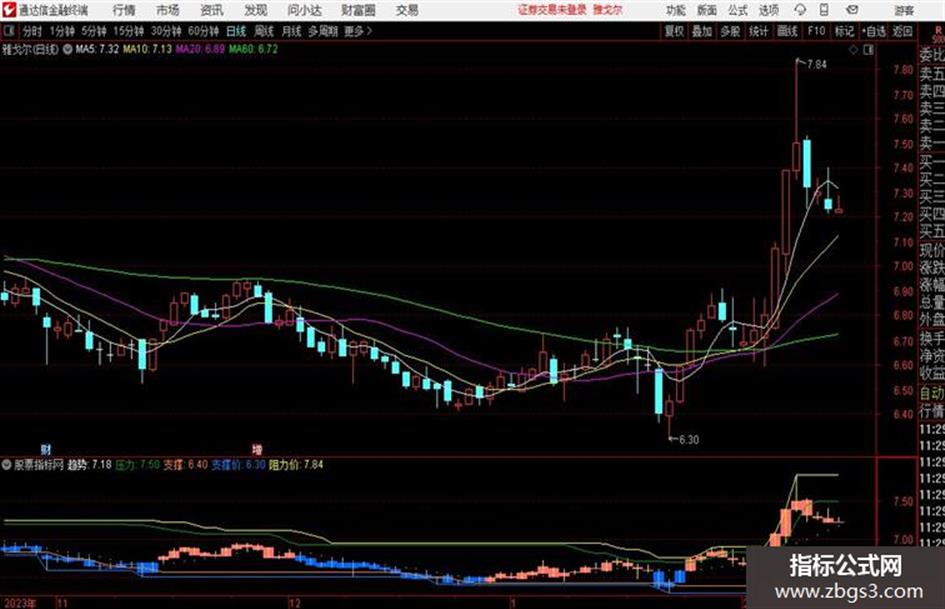The image size is (945, 609).
Task: Open the 问小达 menu
Action: 304,10
